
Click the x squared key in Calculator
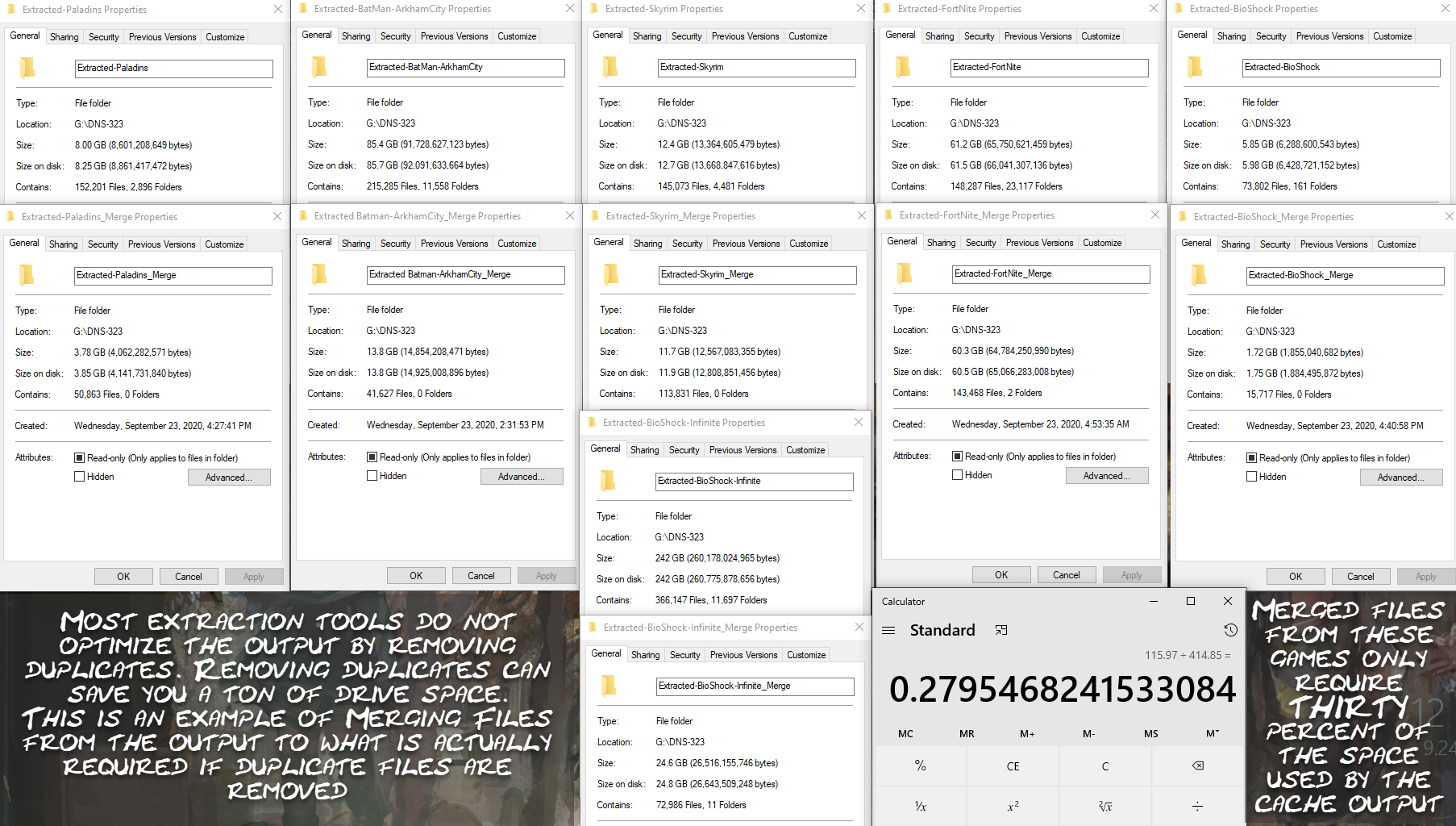pyautogui.click(x=1013, y=806)
